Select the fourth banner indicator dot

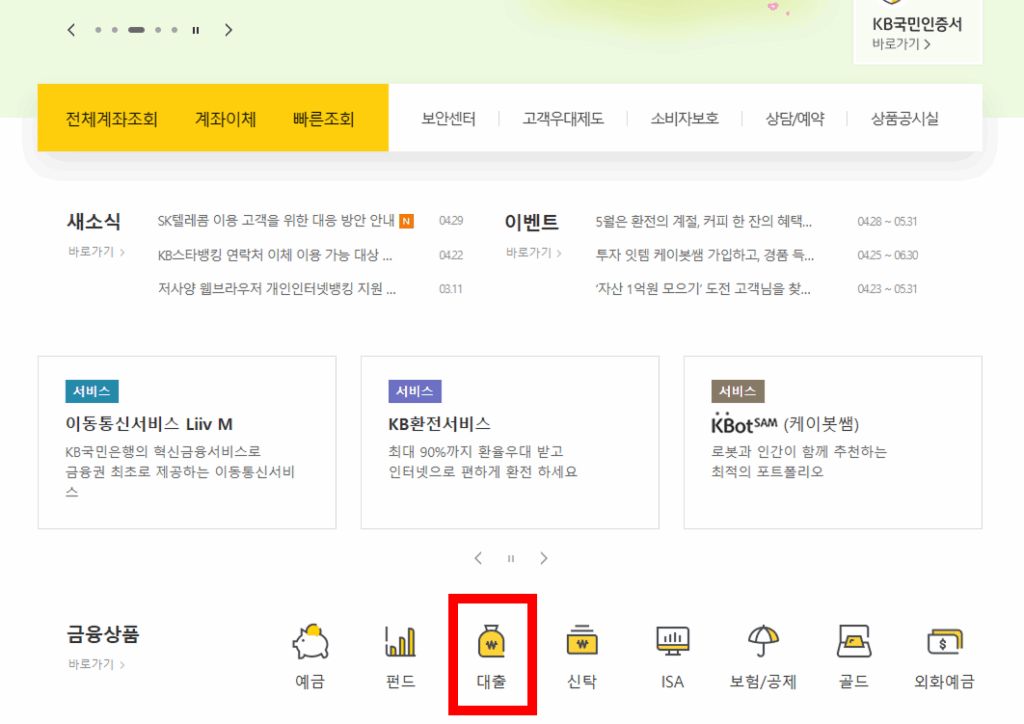[x=157, y=30]
